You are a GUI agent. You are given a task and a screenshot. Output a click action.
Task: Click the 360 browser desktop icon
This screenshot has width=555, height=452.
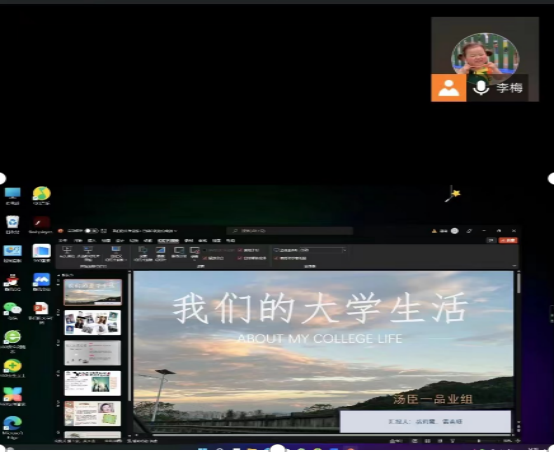[12, 341]
